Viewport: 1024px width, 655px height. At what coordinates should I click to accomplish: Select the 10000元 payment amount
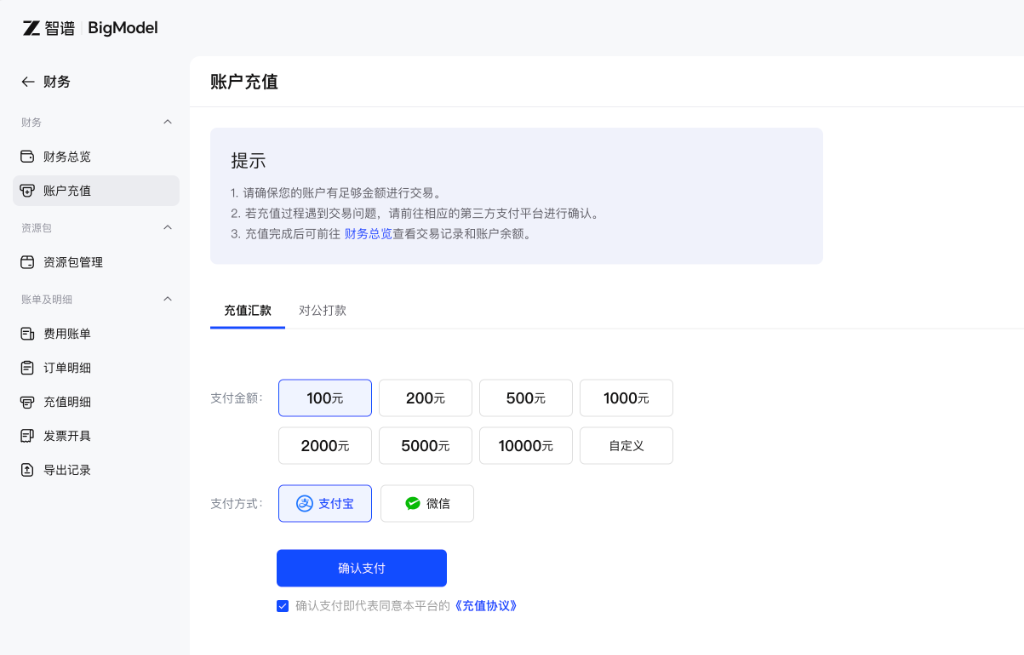[x=526, y=445]
